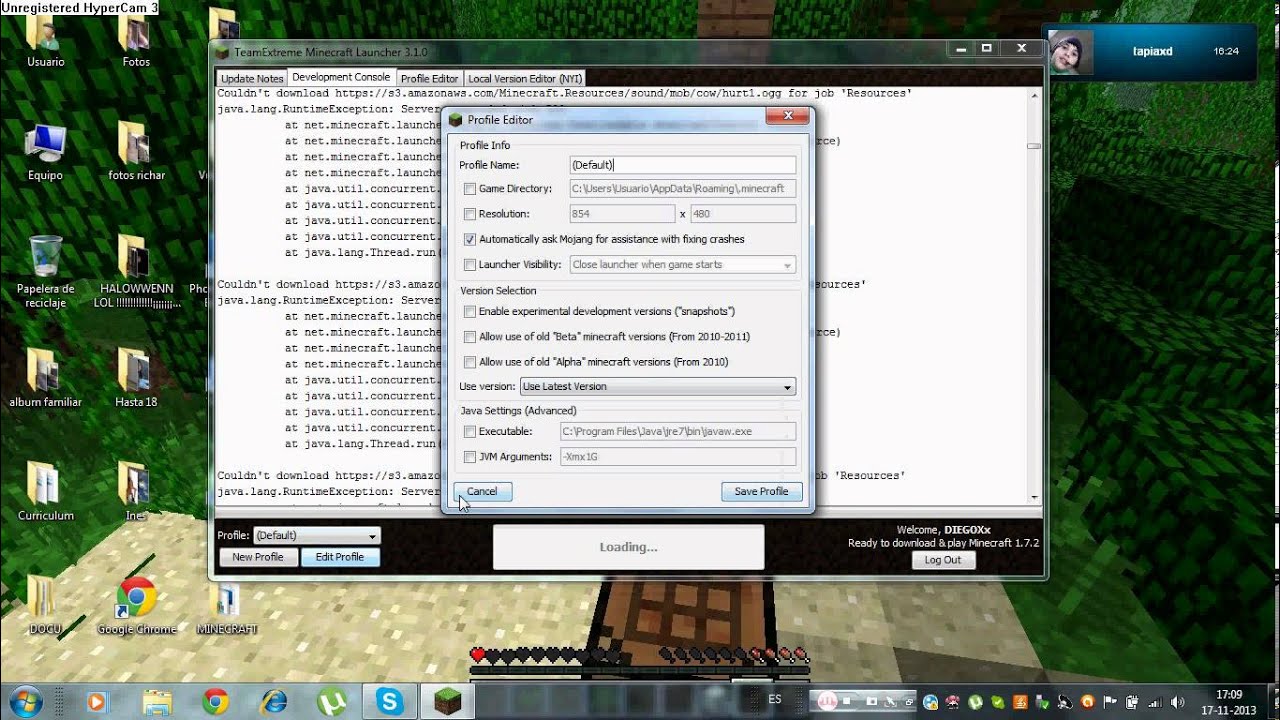
Task: Open the Curriculum folder
Action: pos(45,492)
